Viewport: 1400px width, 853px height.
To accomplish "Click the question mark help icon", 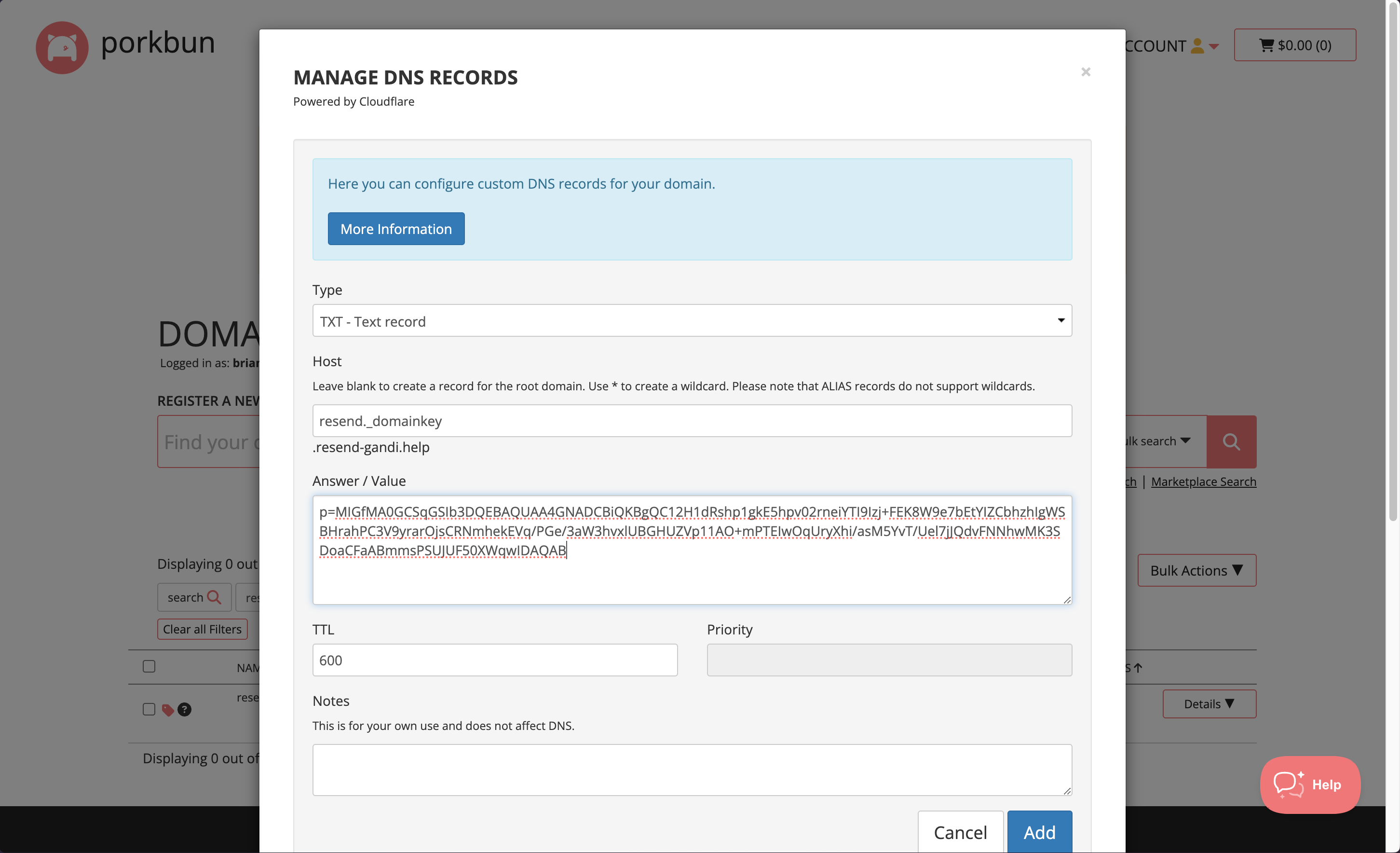I will [184, 709].
